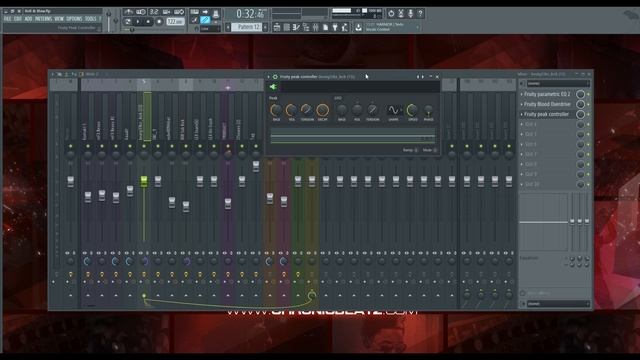Open the EDIT menu

pos(18,19)
